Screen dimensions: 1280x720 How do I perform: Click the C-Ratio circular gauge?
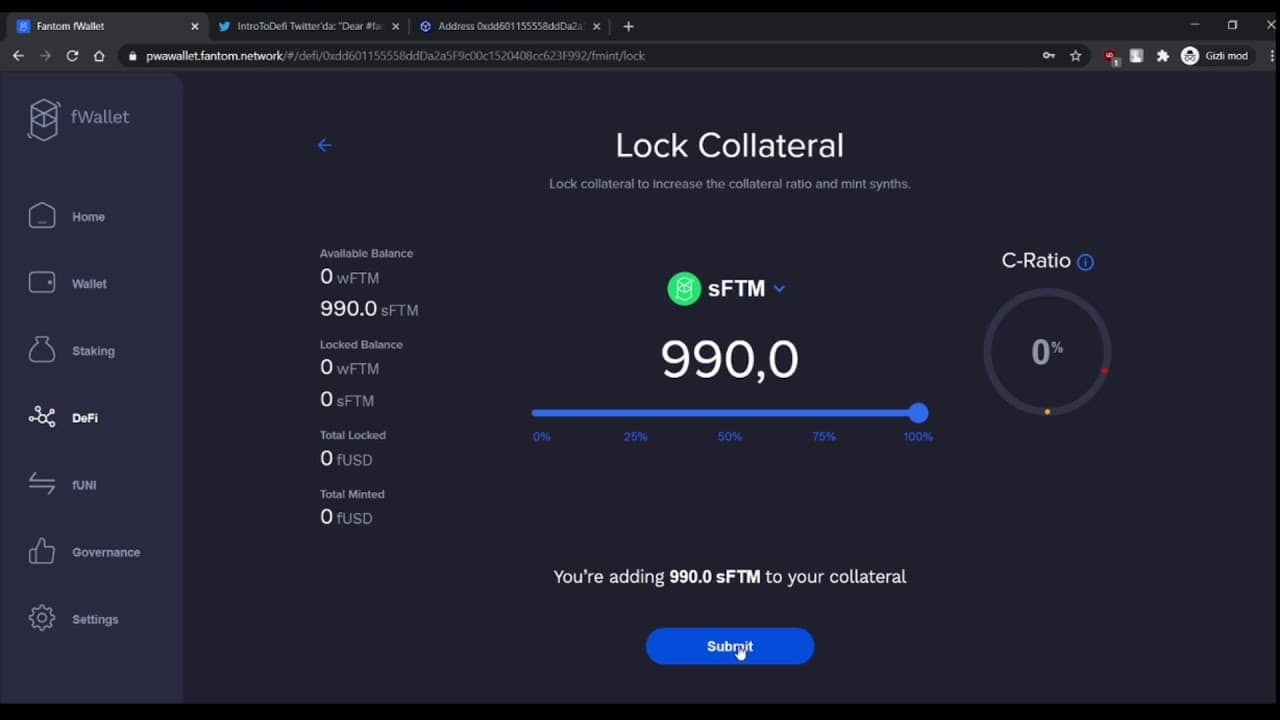(x=1047, y=352)
